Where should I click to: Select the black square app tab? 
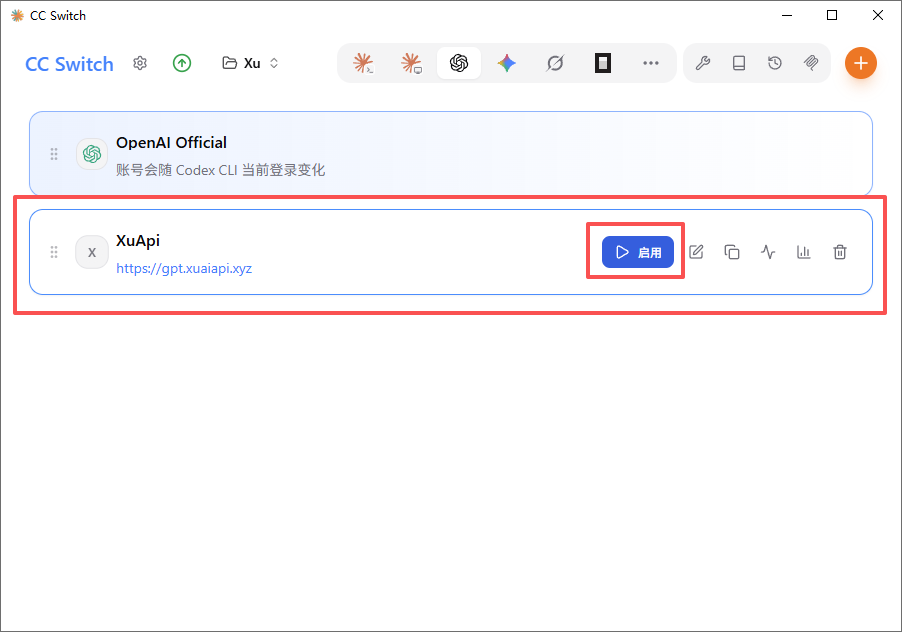pyautogui.click(x=602, y=63)
